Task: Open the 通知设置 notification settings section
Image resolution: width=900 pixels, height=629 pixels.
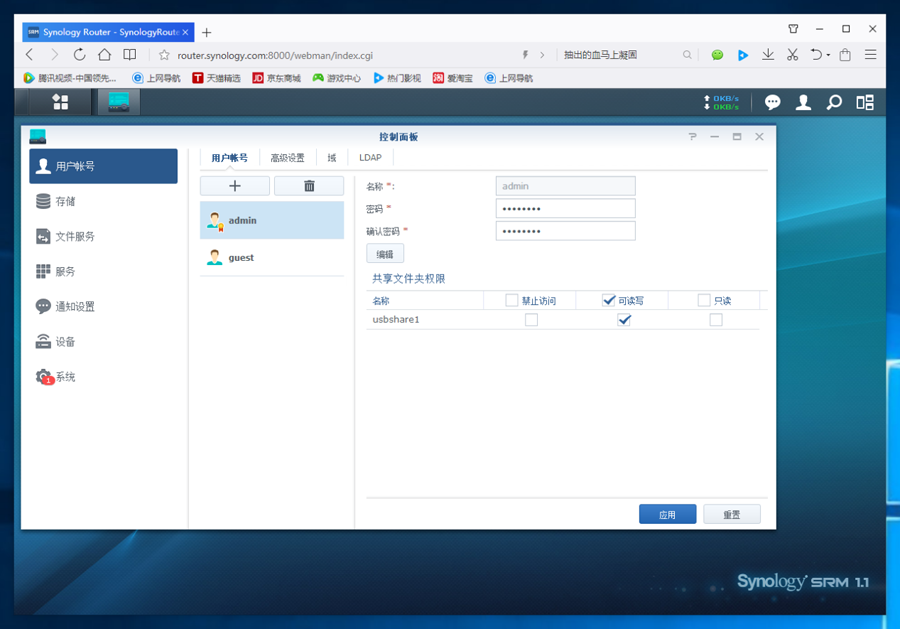Action: 74,307
